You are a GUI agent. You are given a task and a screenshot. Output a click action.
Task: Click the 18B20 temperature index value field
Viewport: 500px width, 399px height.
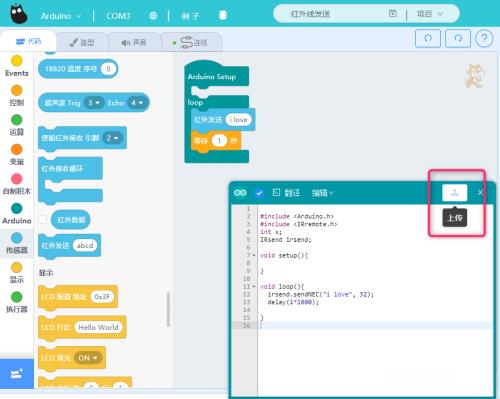click(x=108, y=69)
